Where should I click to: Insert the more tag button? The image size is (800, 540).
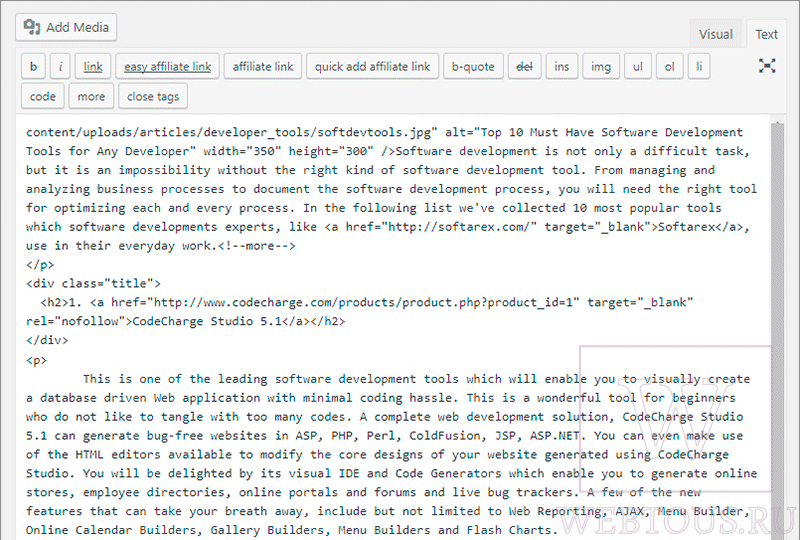click(91, 96)
